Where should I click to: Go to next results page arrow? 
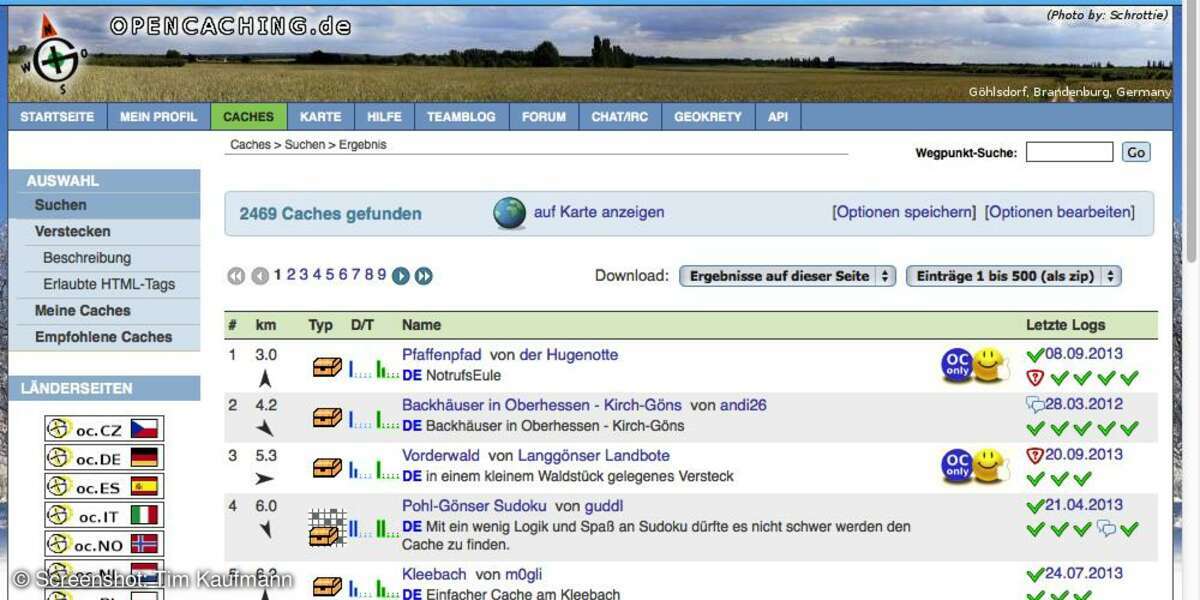(401, 276)
